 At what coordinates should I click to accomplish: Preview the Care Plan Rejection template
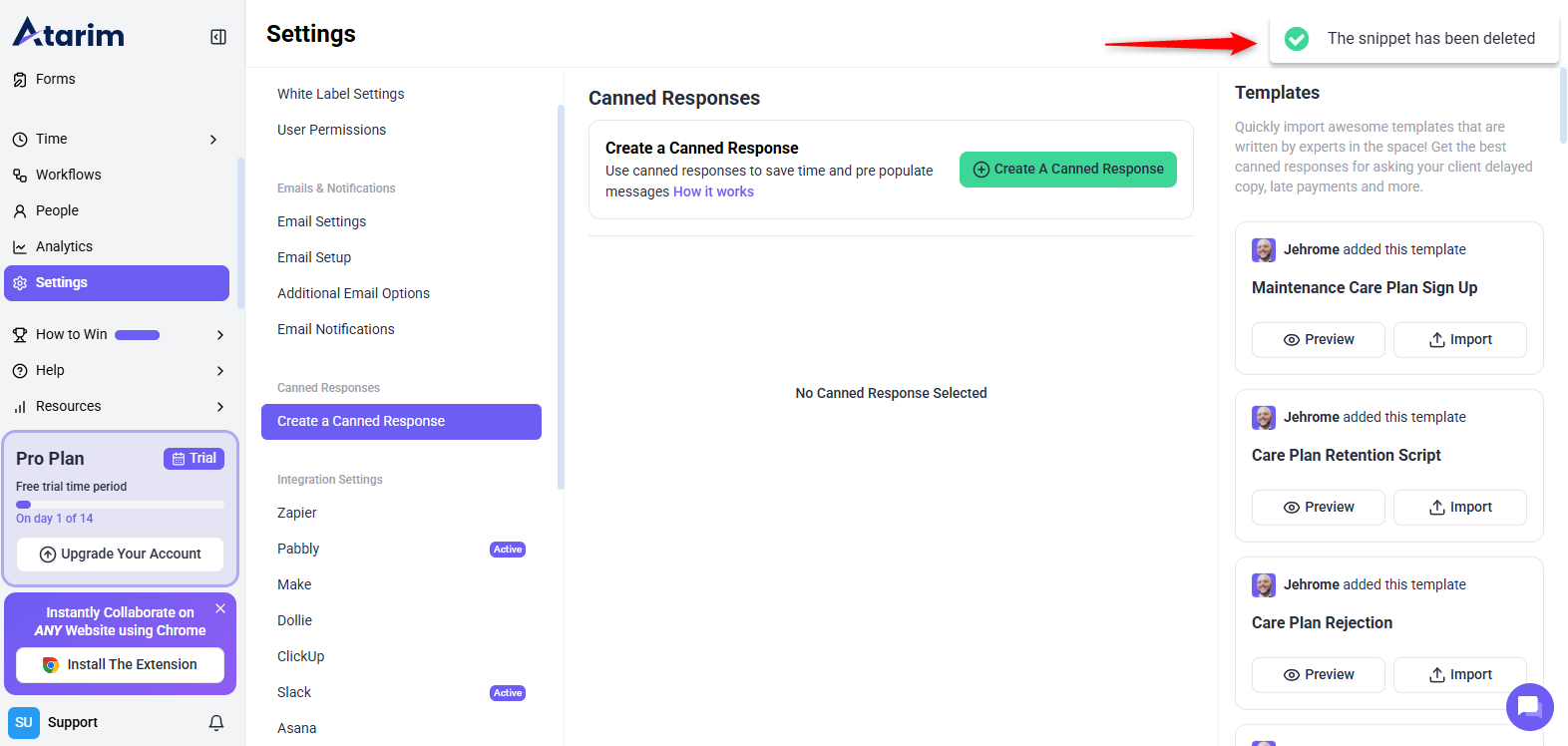point(1318,674)
